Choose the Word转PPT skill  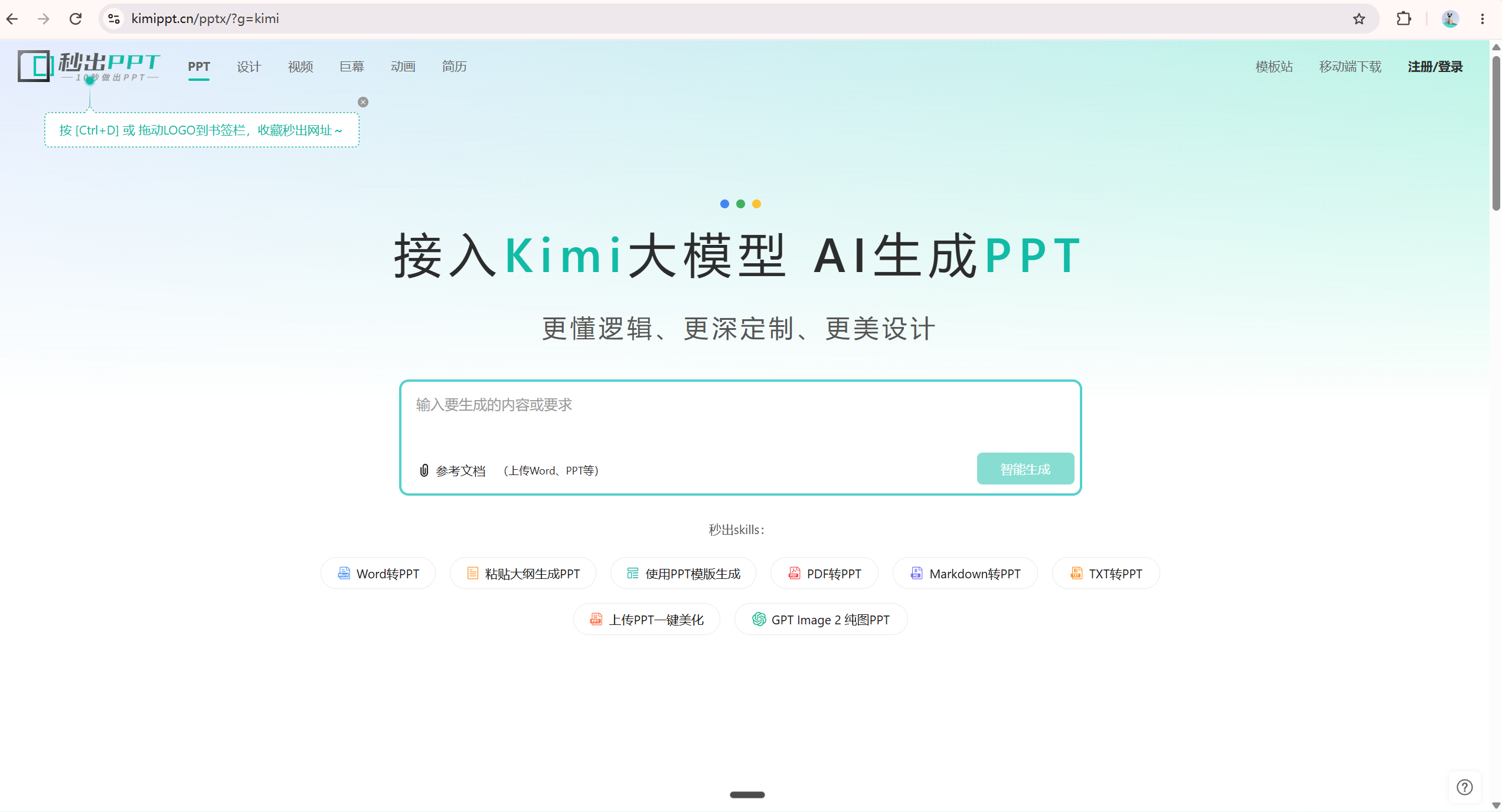378,574
